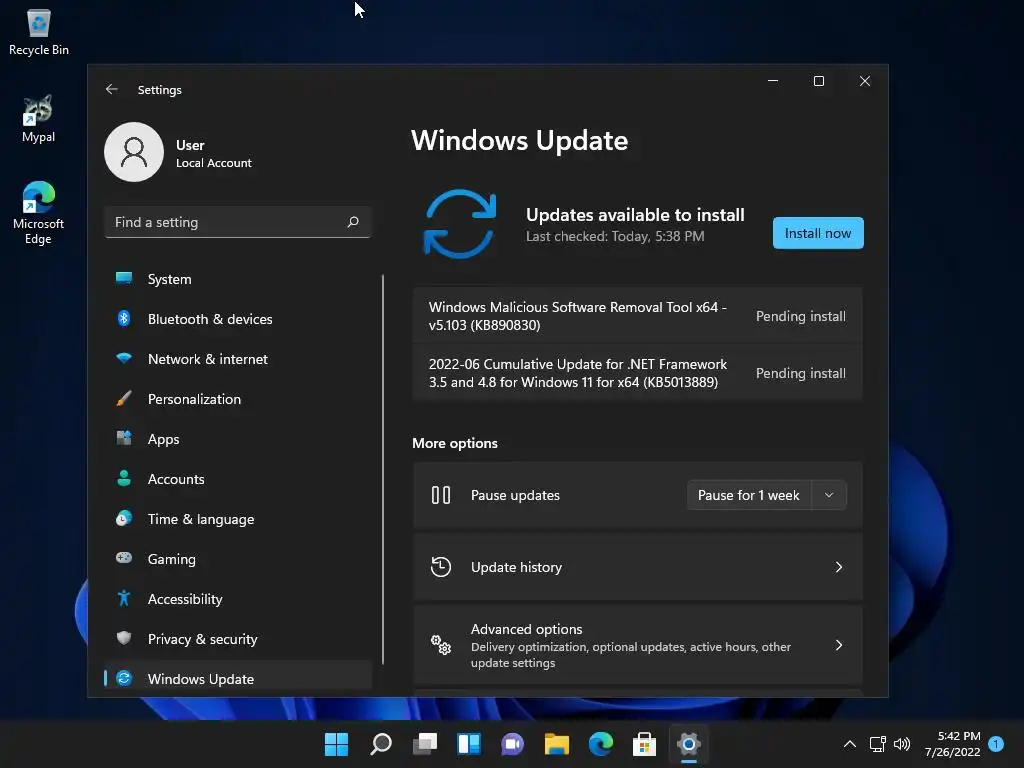The image size is (1024, 768).
Task: Click the back arrow in Settings
Action: tap(111, 89)
